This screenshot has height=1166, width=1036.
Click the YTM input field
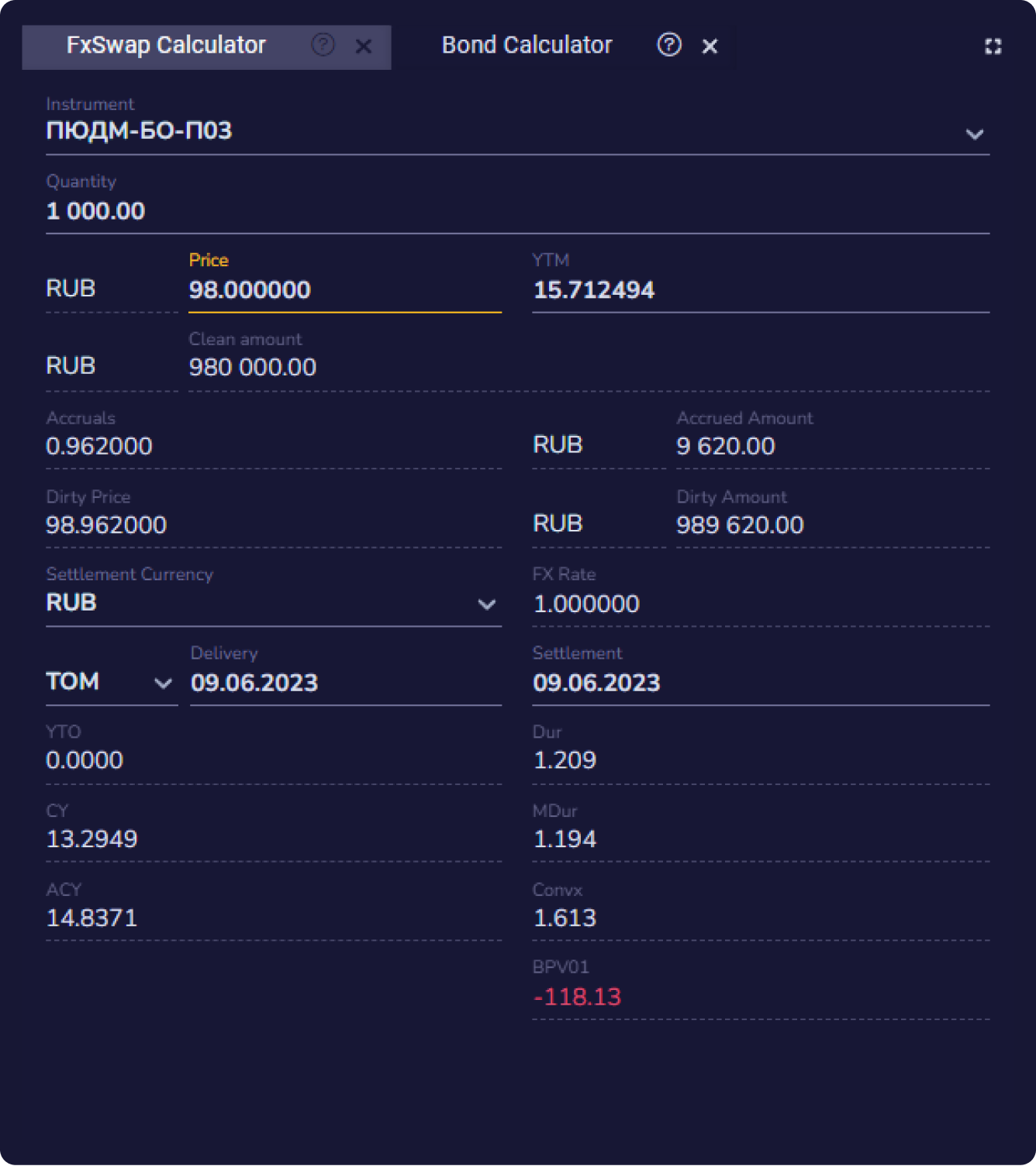click(x=760, y=290)
